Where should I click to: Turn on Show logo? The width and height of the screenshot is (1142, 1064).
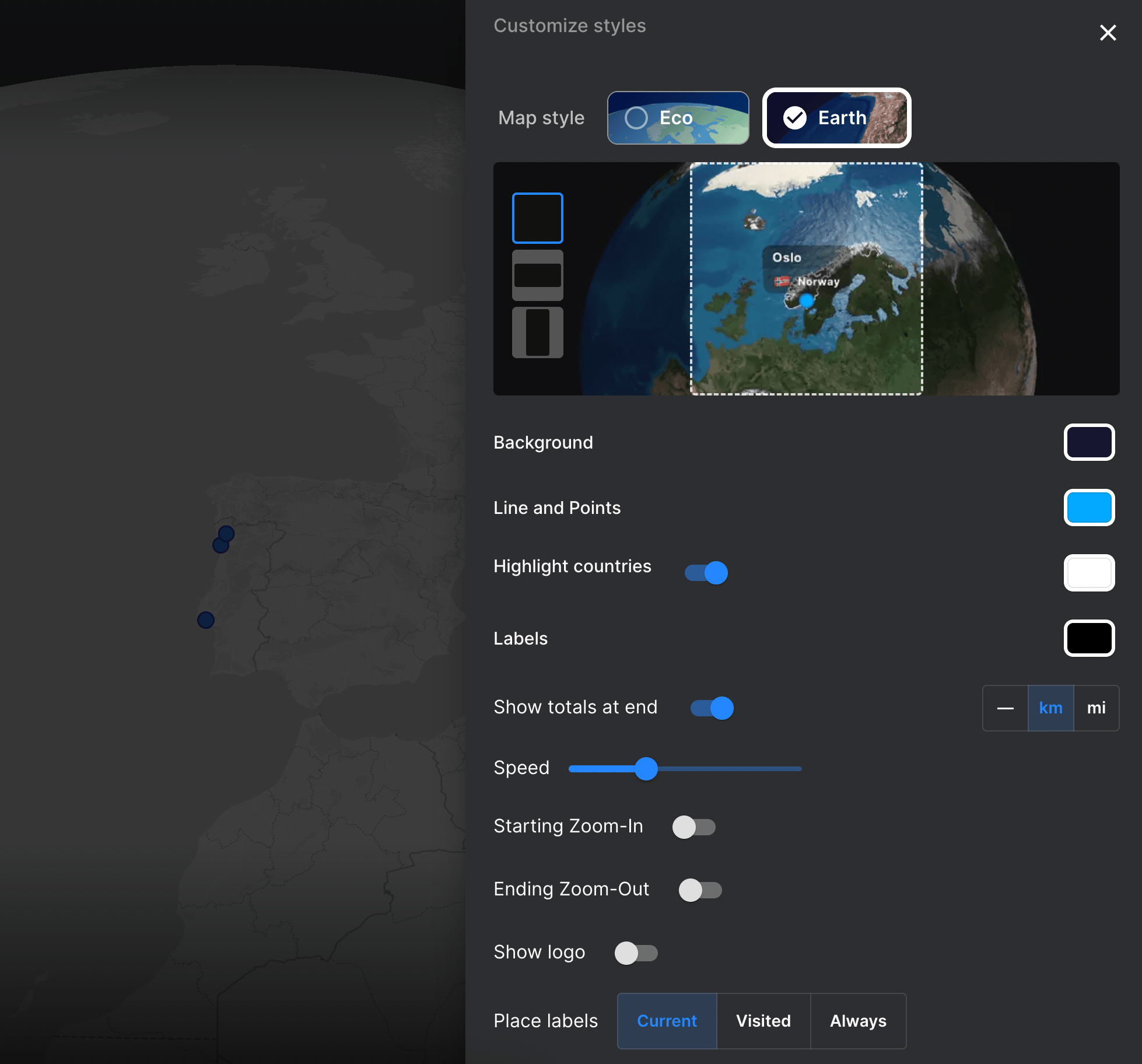coord(636,953)
